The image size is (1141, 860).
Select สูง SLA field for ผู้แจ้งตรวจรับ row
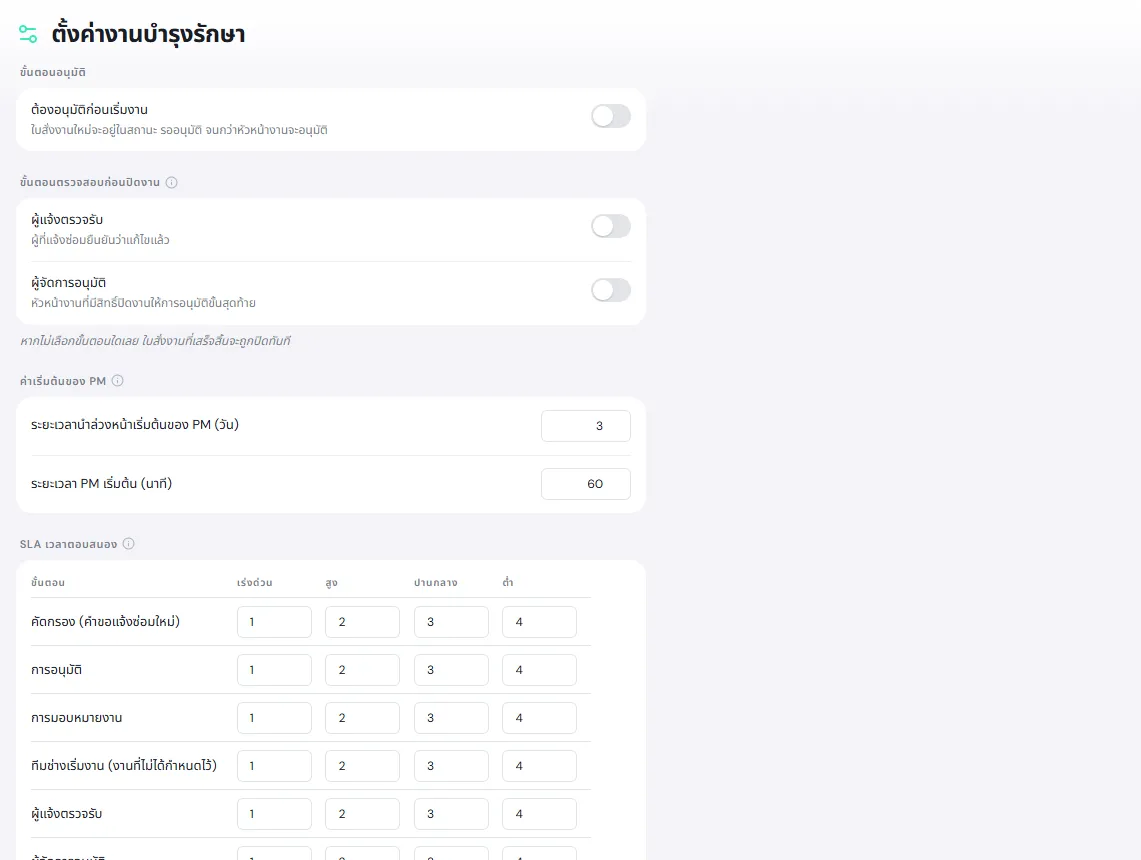(x=362, y=814)
